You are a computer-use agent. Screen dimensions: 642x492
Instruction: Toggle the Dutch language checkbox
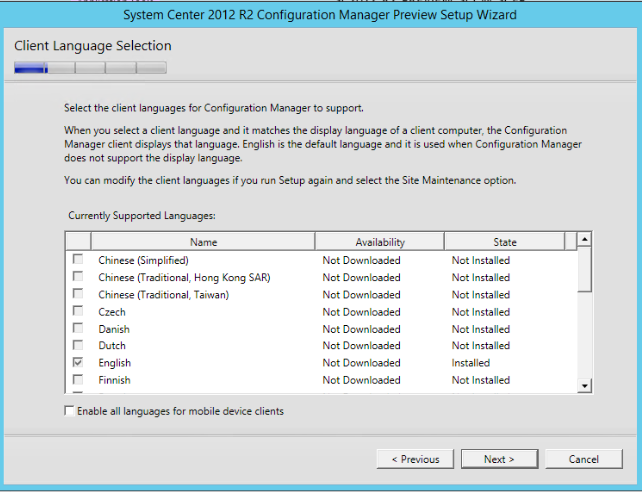pos(78,346)
